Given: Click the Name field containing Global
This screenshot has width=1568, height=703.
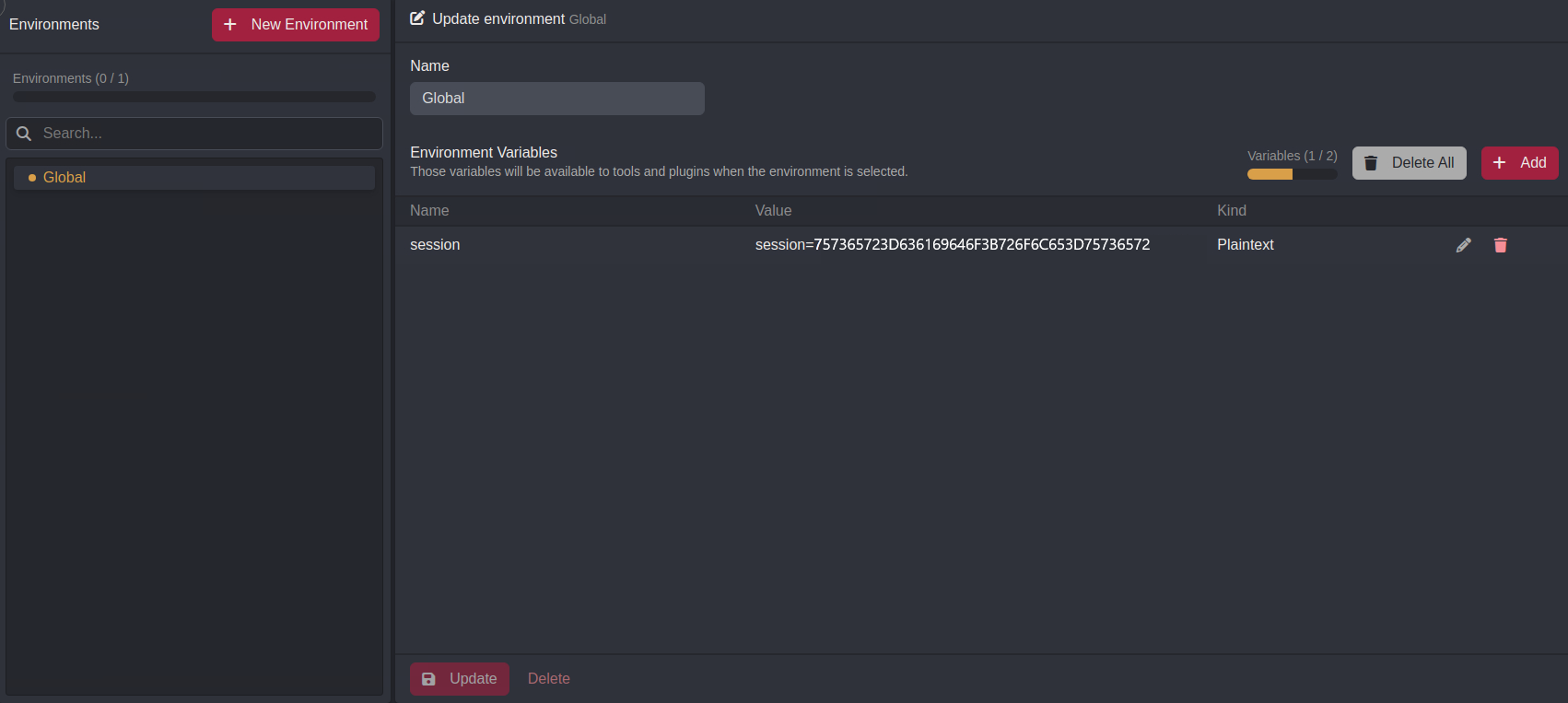Looking at the screenshot, I should pyautogui.click(x=556, y=98).
